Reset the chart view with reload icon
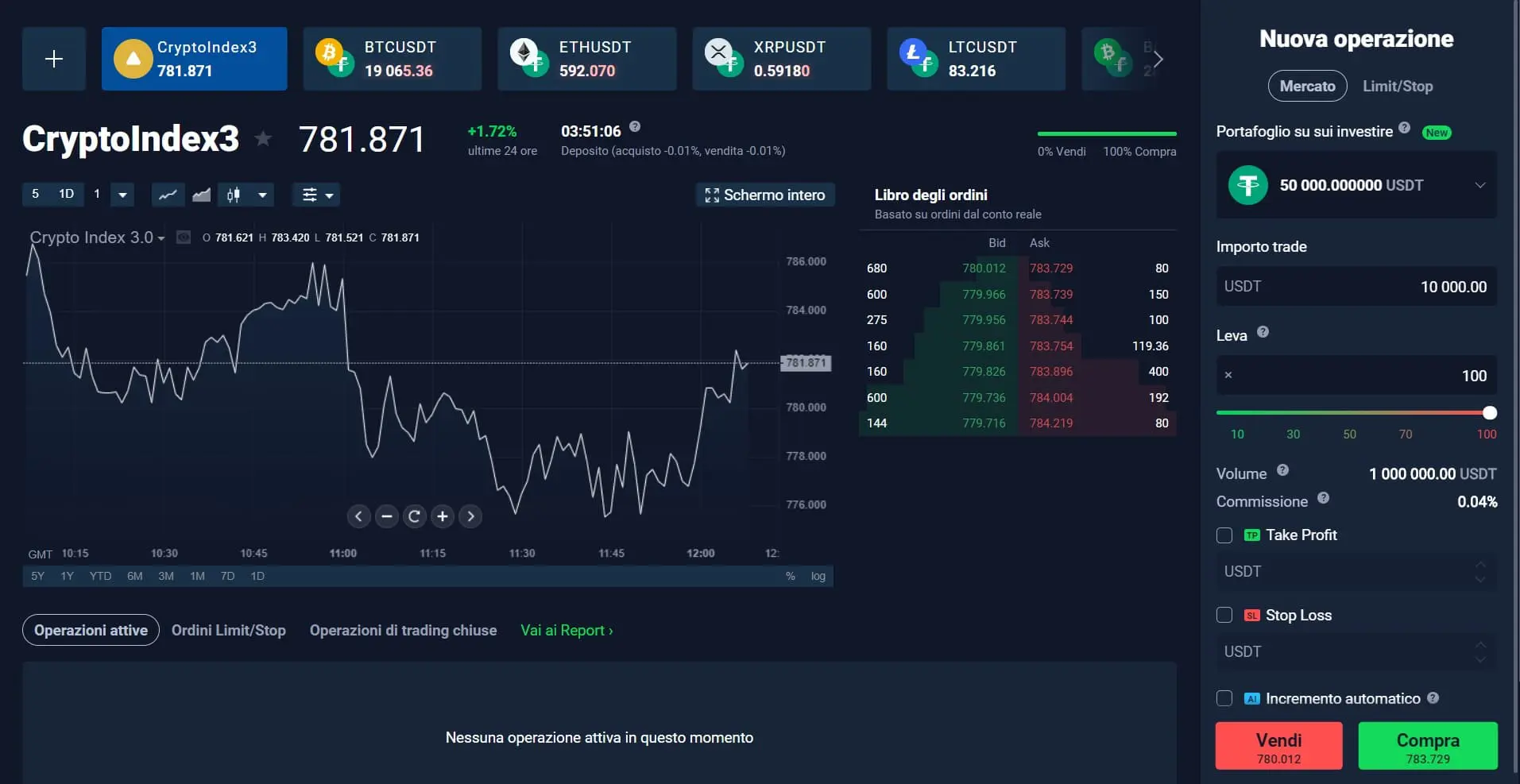The width and height of the screenshot is (1520, 784). [415, 516]
